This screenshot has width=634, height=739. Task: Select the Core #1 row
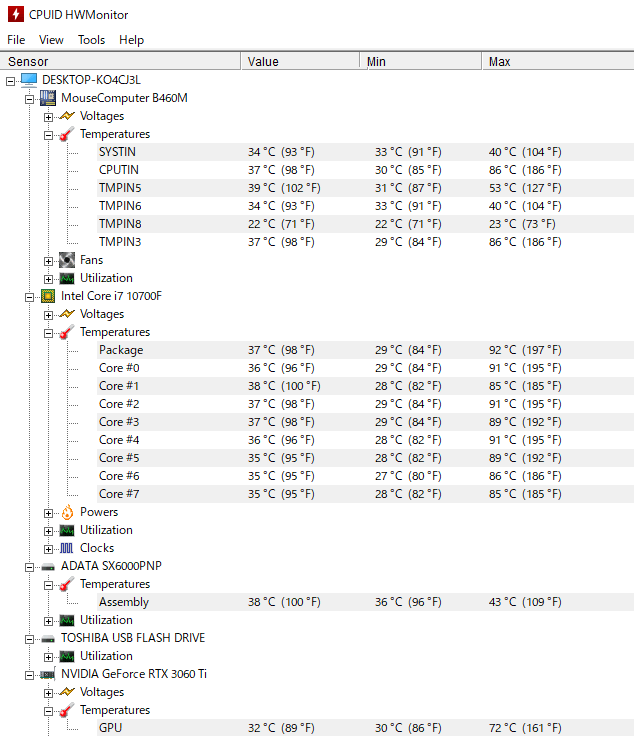(365, 386)
